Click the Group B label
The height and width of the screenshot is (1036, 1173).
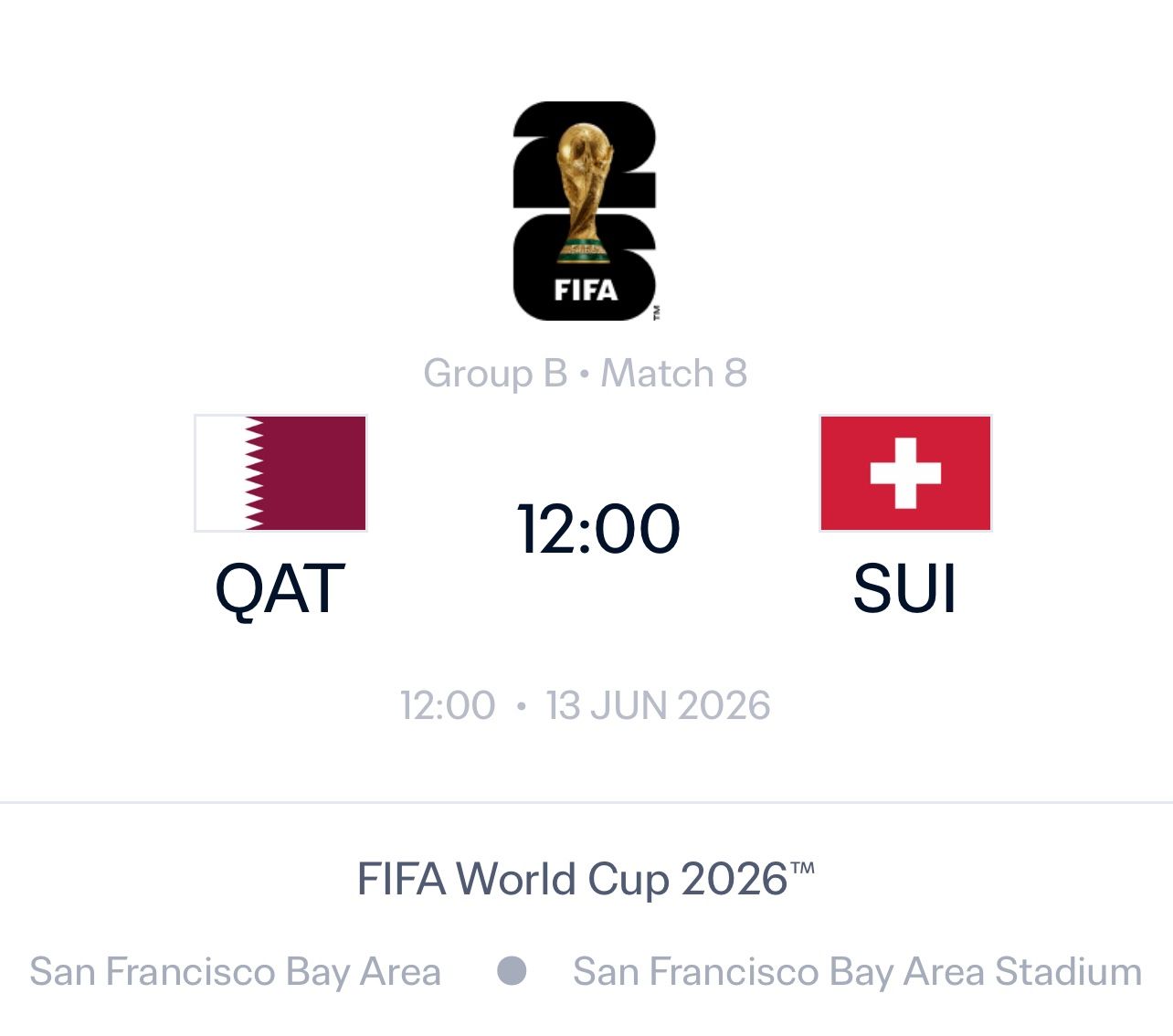point(495,374)
